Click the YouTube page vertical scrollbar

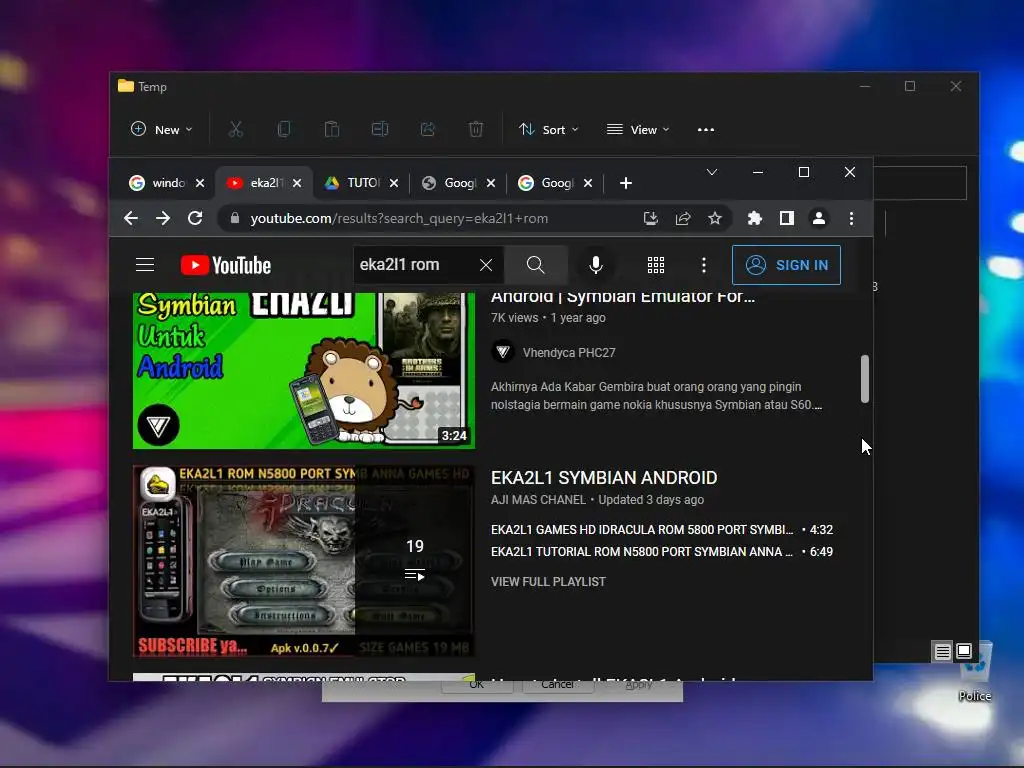(x=865, y=379)
